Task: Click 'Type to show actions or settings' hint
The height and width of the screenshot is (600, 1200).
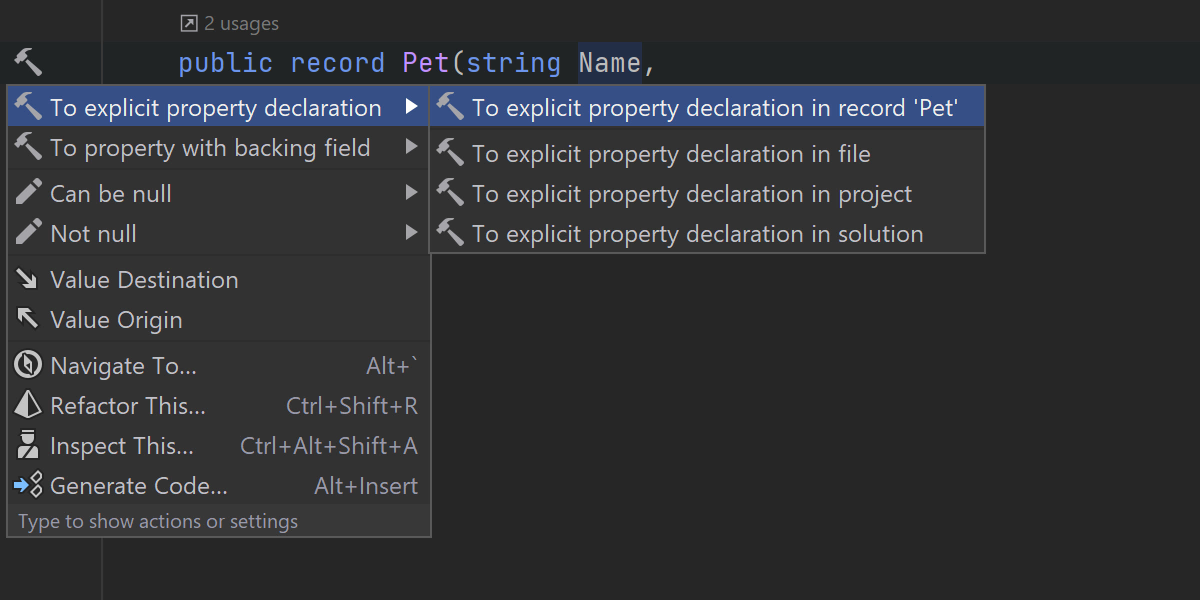Action: coord(158,521)
